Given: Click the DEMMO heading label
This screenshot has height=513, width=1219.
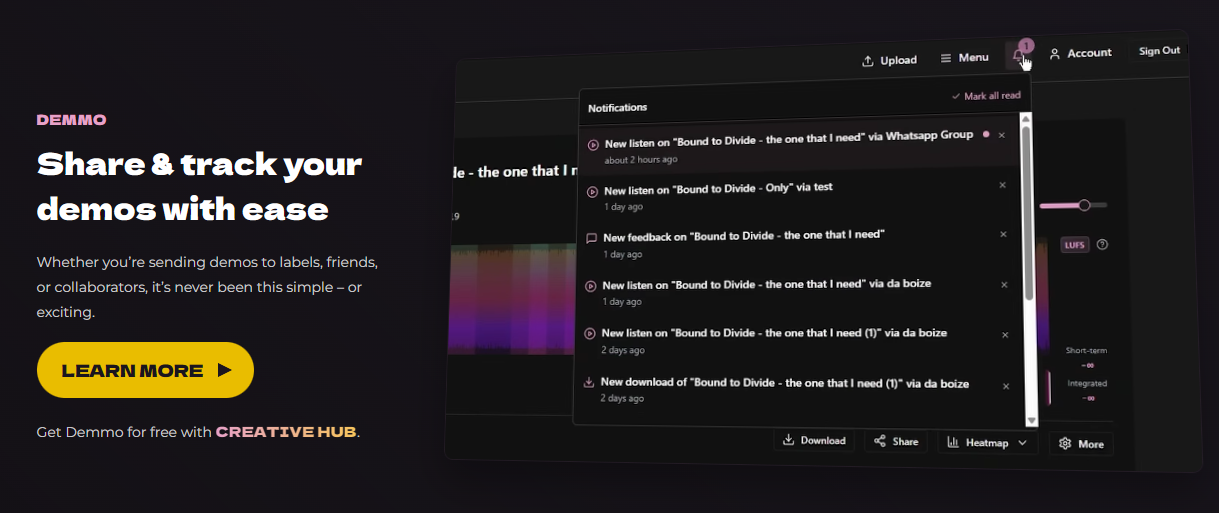Looking at the screenshot, I should [x=72, y=120].
